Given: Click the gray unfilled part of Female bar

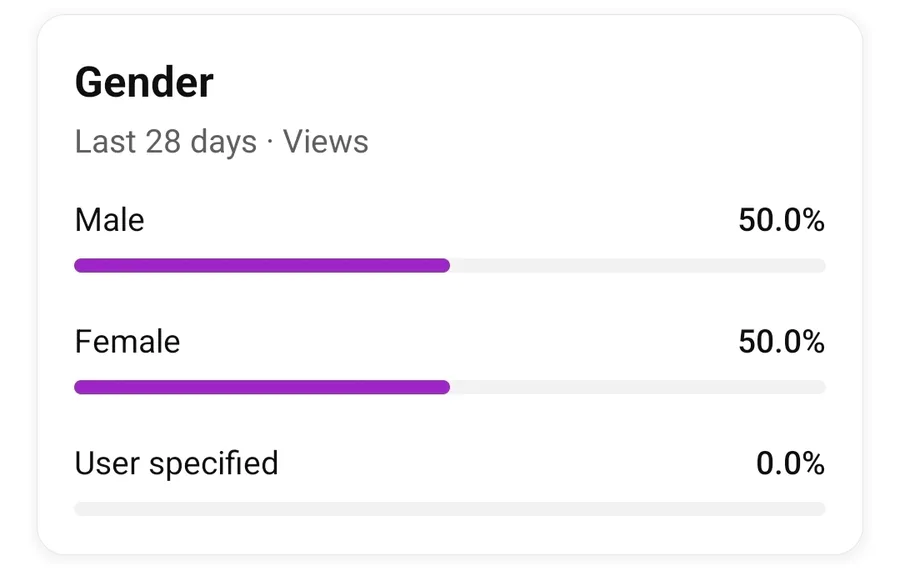Looking at the screenshot, I should pyautogui.click(x=637, y=387).
